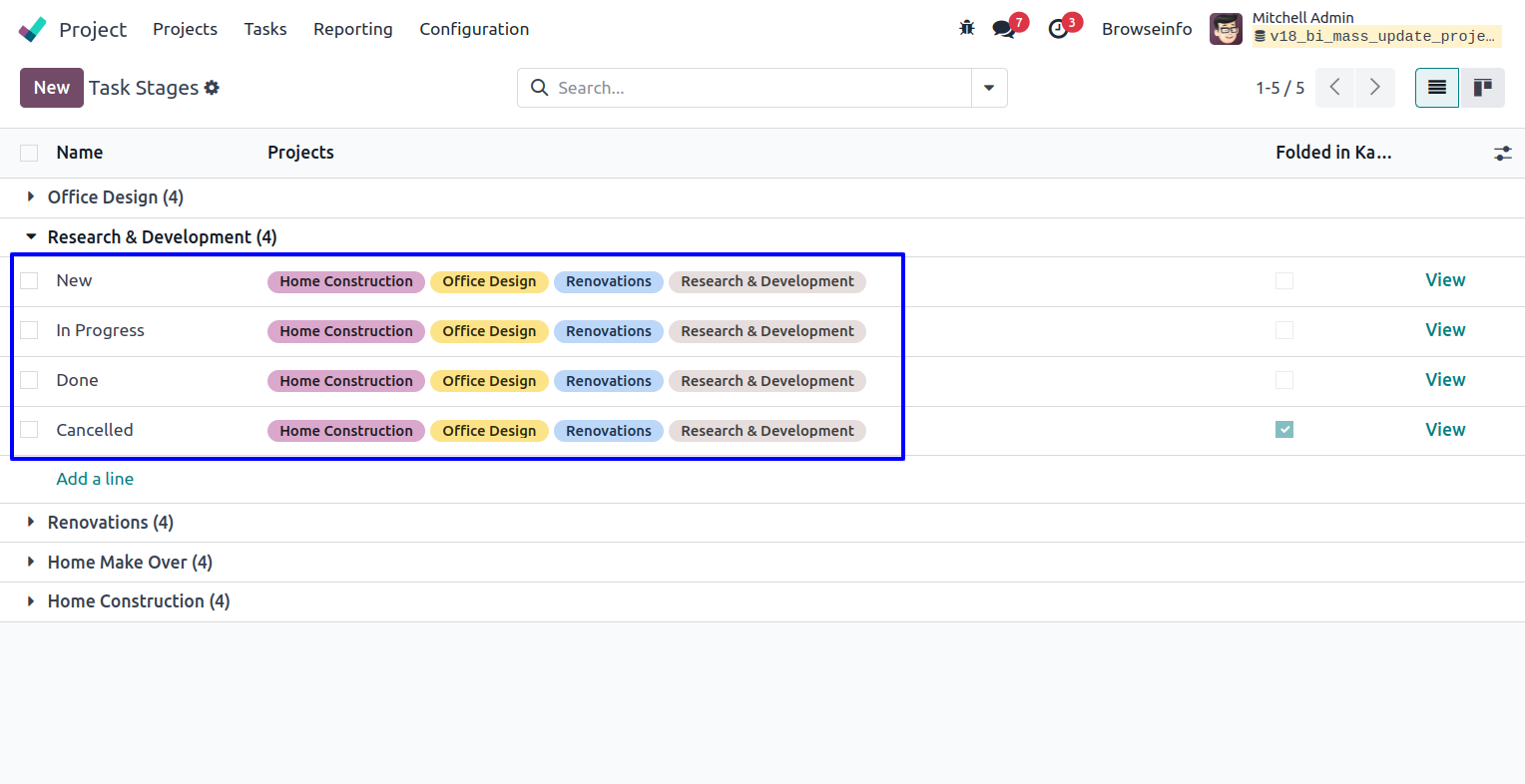Tick the select-all header checkbox
Image resolution: width=1525 pixels, height=784 pixels.
click(29, 153)
